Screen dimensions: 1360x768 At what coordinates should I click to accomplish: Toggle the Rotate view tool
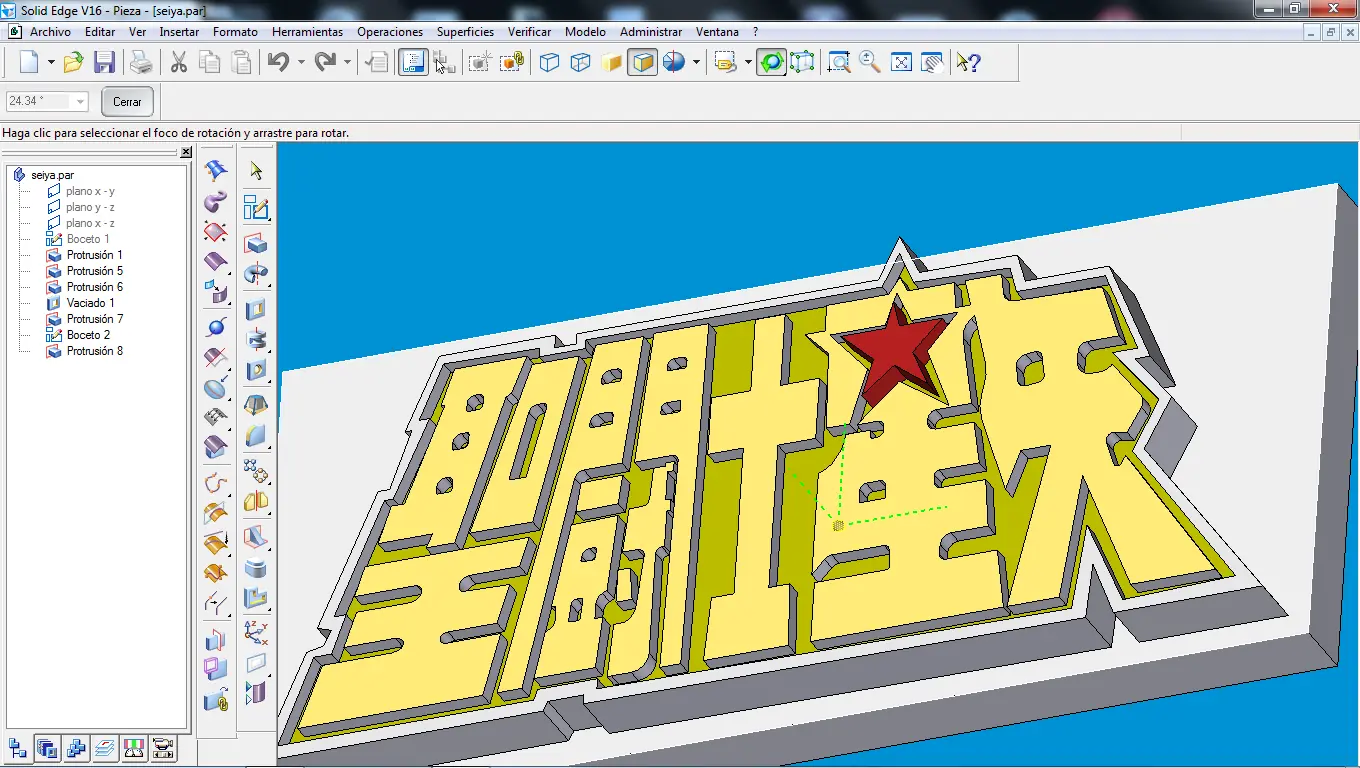[771, 63]
